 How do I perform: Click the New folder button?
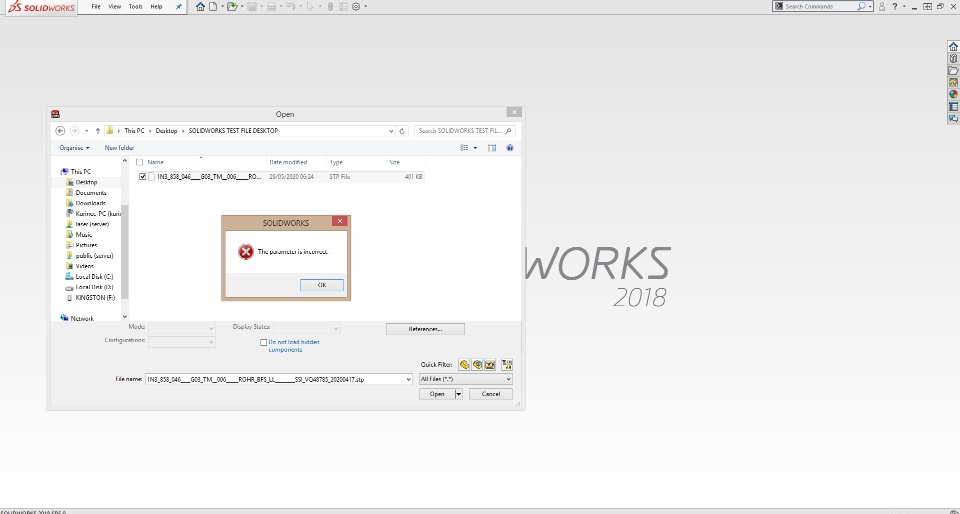pyautogui.click(x=119, y=147)
